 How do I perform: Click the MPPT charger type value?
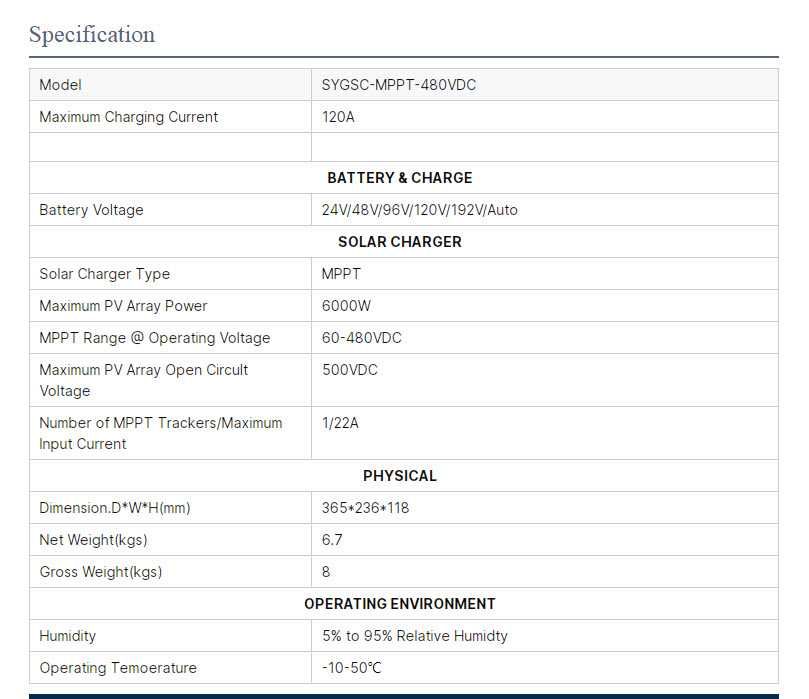point(341,274)
